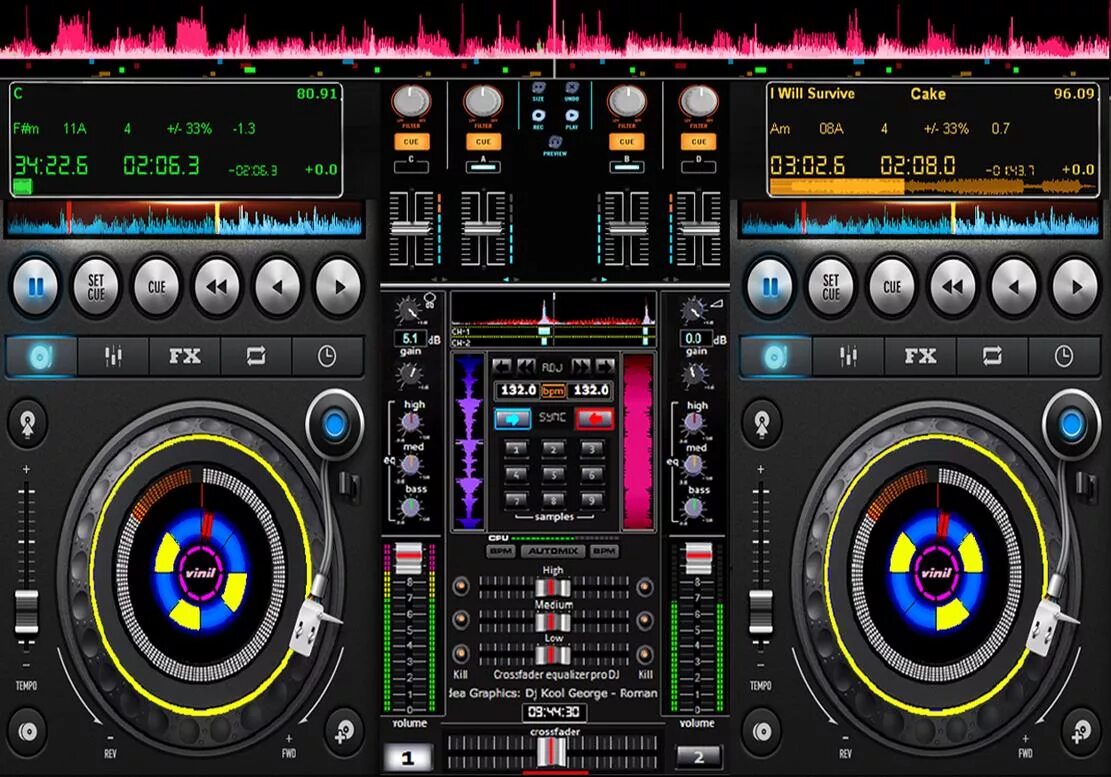The height and width of the screenshot is (777, 1111).
Task: Click the REC icon
Action: pos(538,118)
